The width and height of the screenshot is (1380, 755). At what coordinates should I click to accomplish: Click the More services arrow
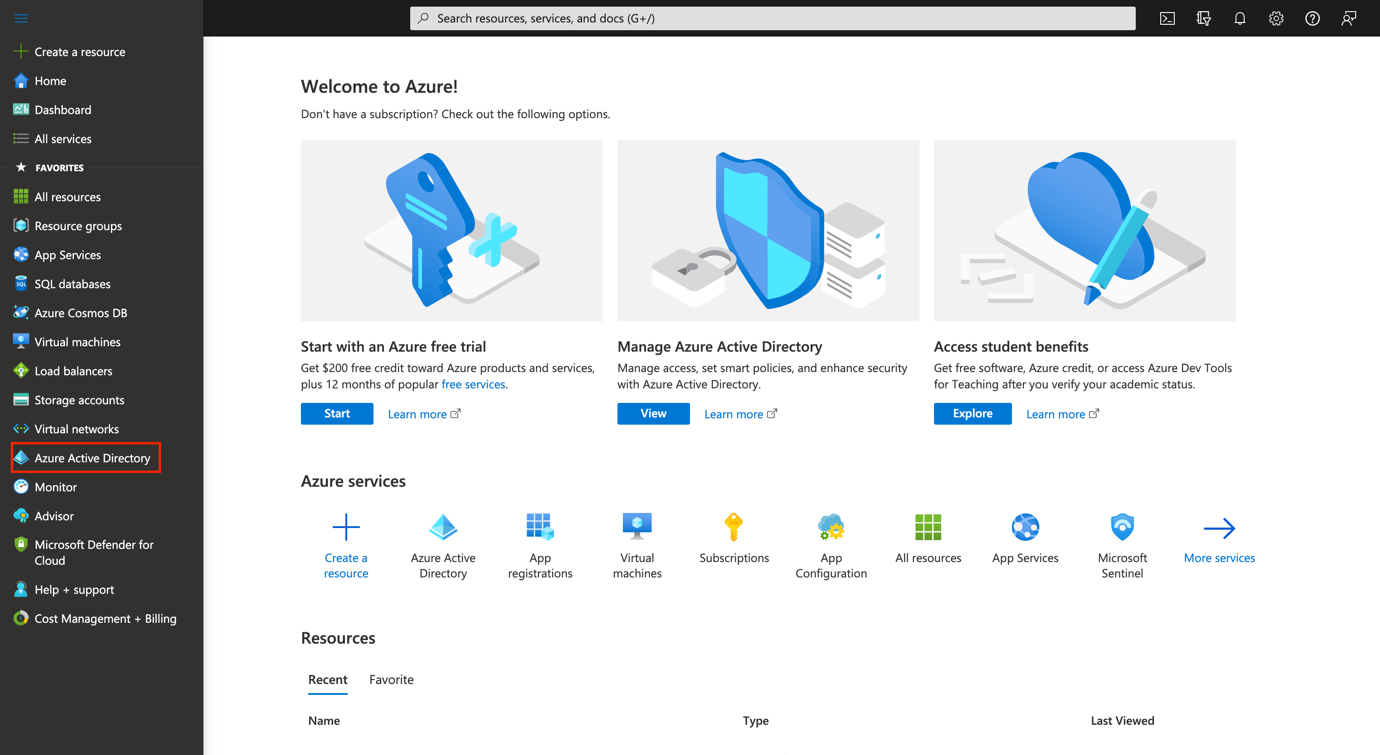(x=1219, y=538)
